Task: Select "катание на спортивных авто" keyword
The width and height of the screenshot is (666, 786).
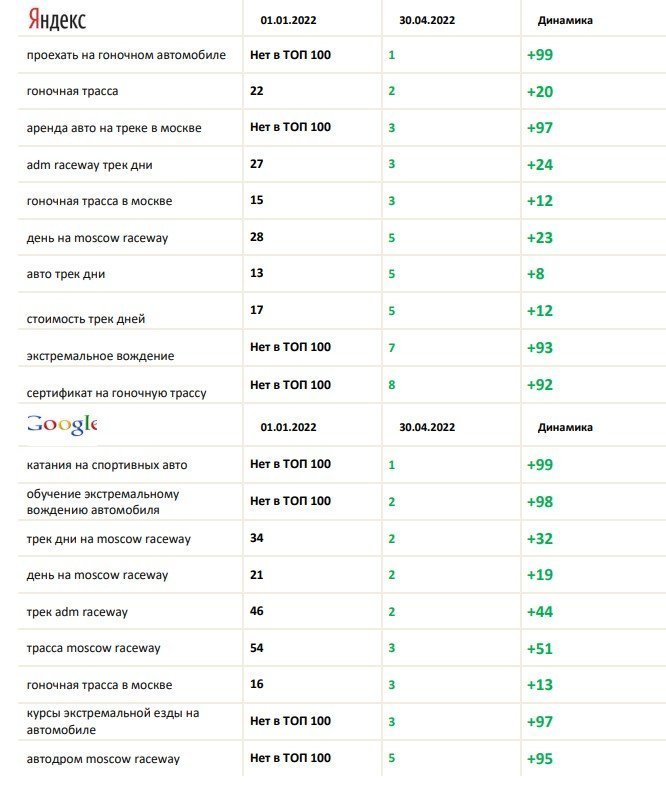Action: [107, 465]
